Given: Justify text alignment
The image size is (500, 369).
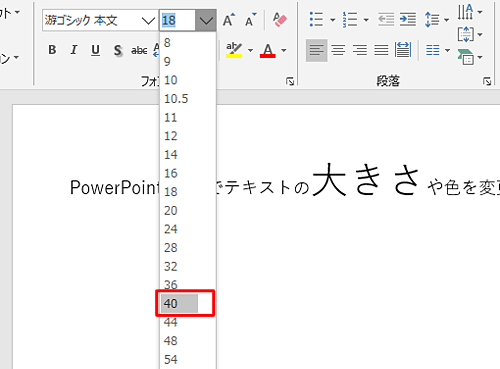Looking at the screenshot, I should click(381, 50).
